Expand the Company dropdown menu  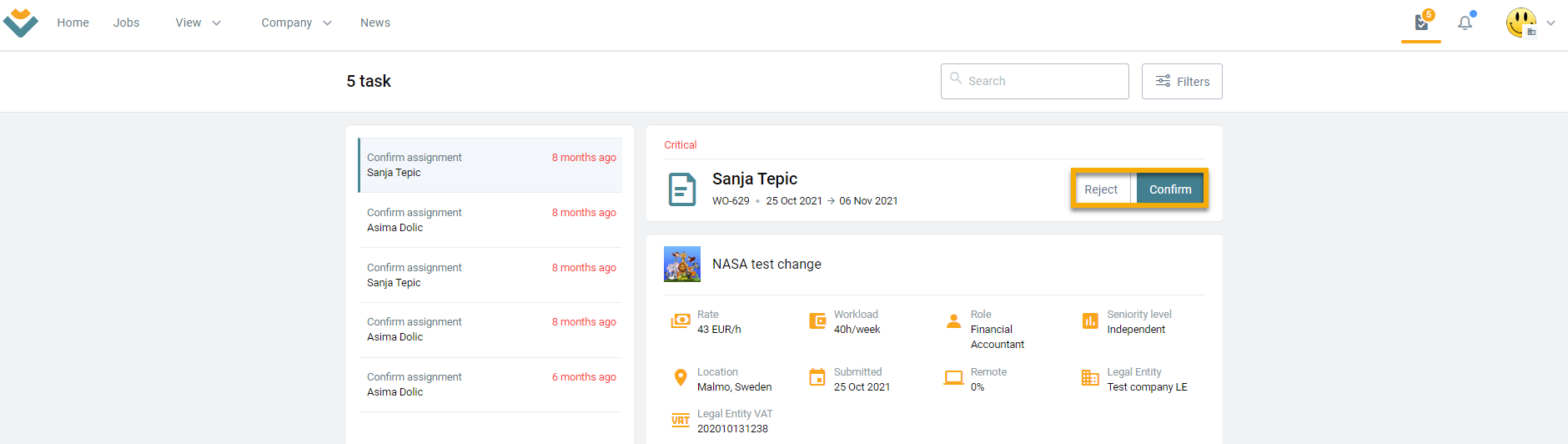point(297,23)
